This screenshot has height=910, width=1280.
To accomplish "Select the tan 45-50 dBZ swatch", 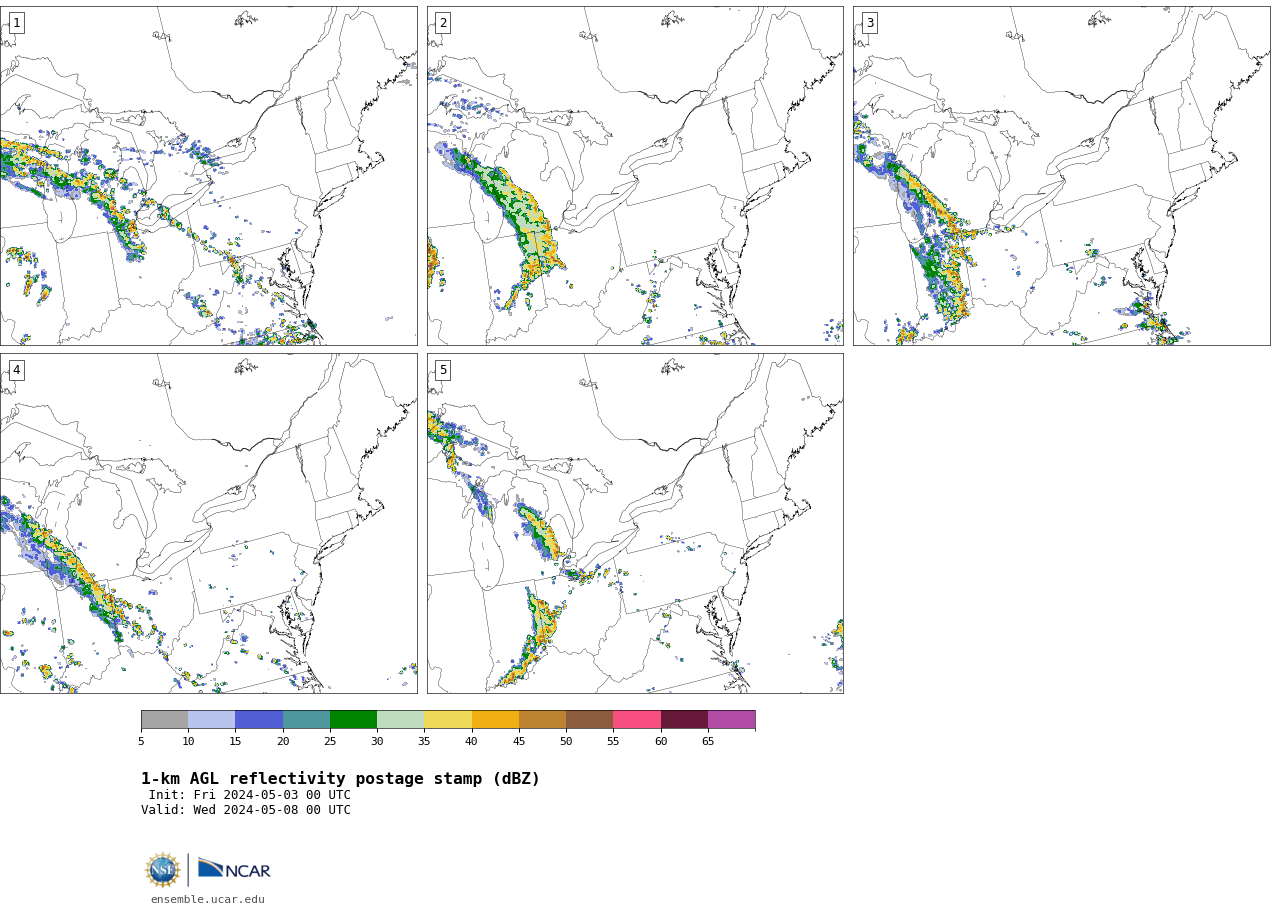I will 542,720.
